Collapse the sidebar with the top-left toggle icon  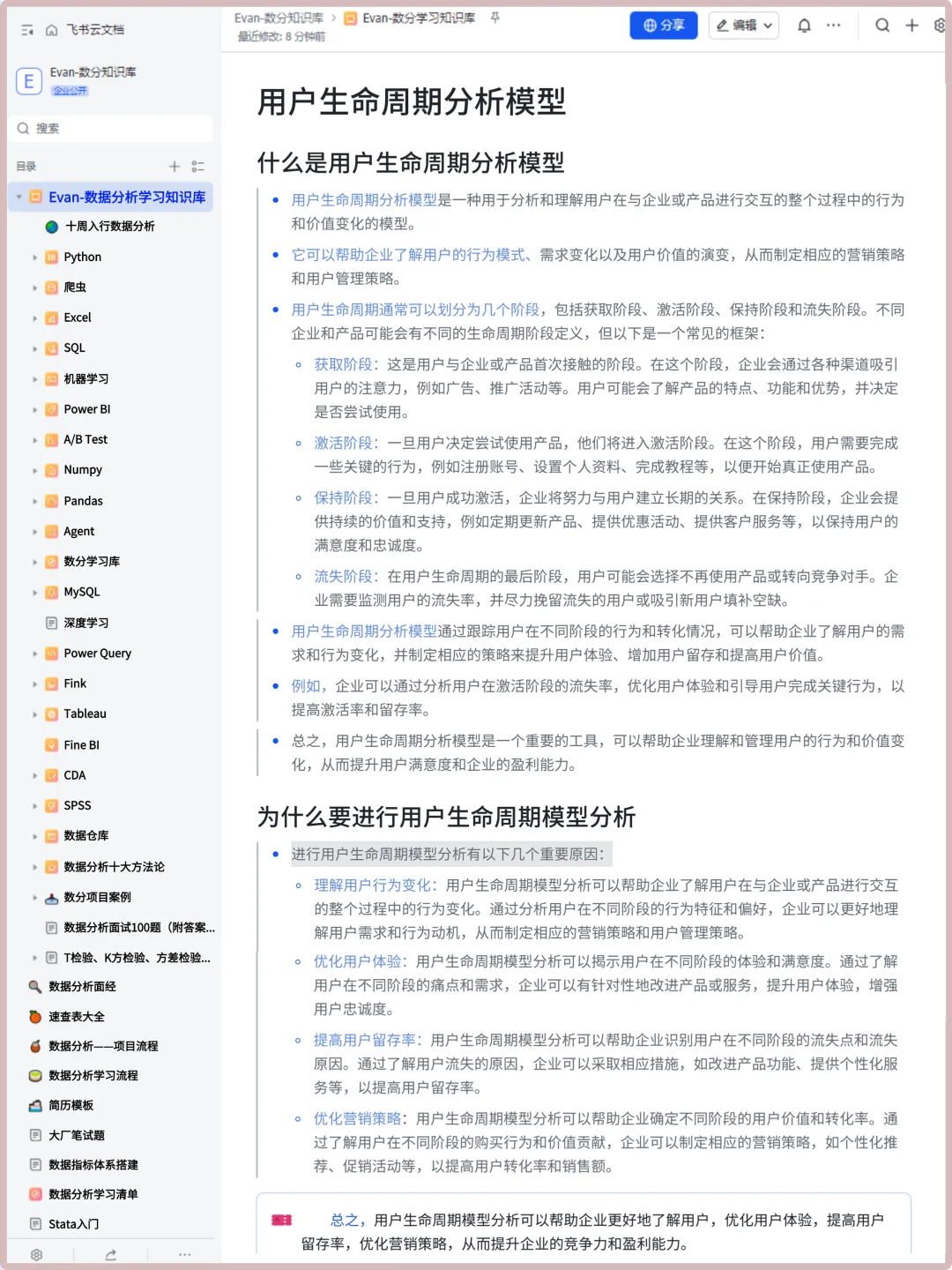click(27, 30)
